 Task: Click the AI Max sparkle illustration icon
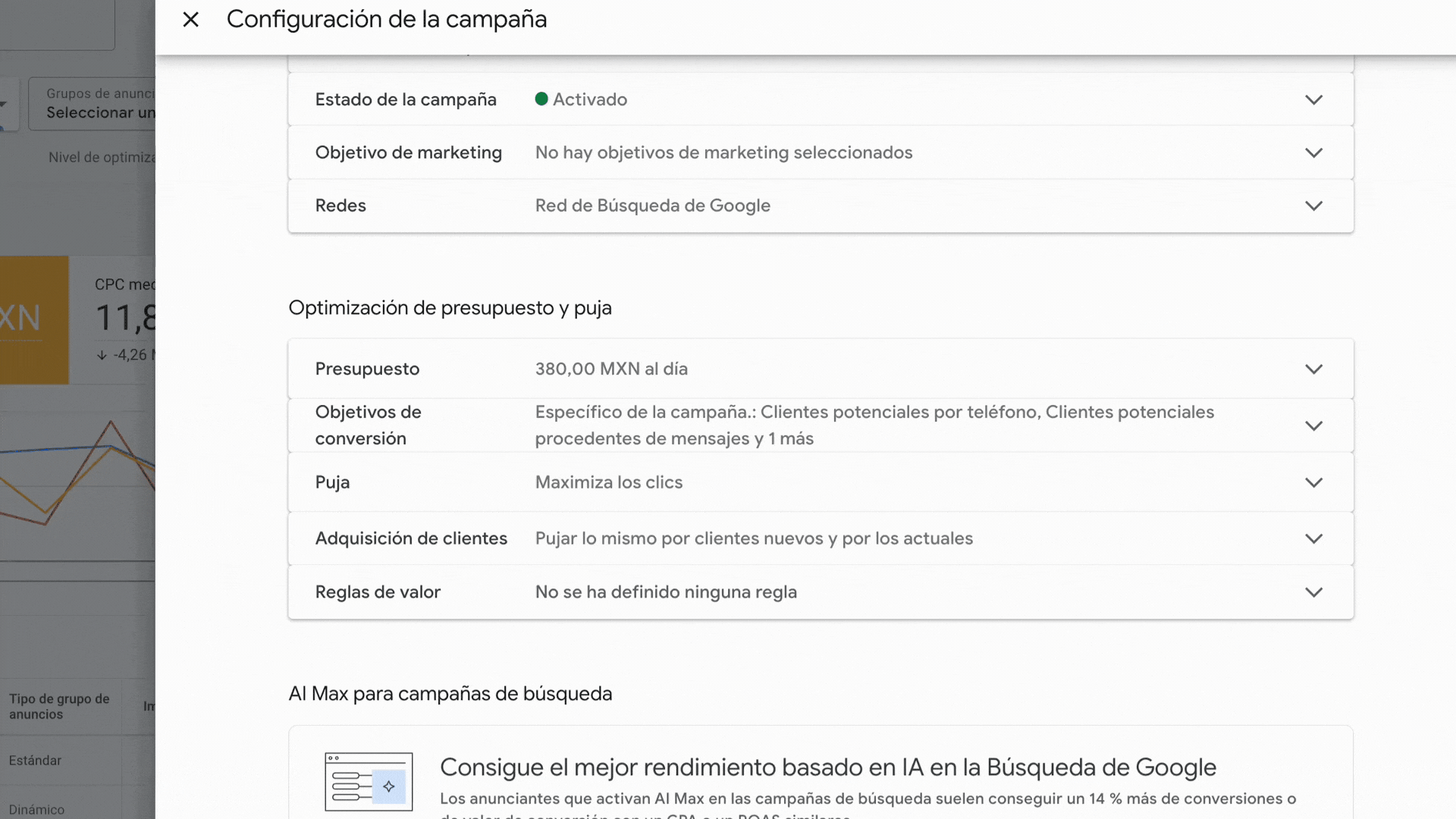click(368, 783)
